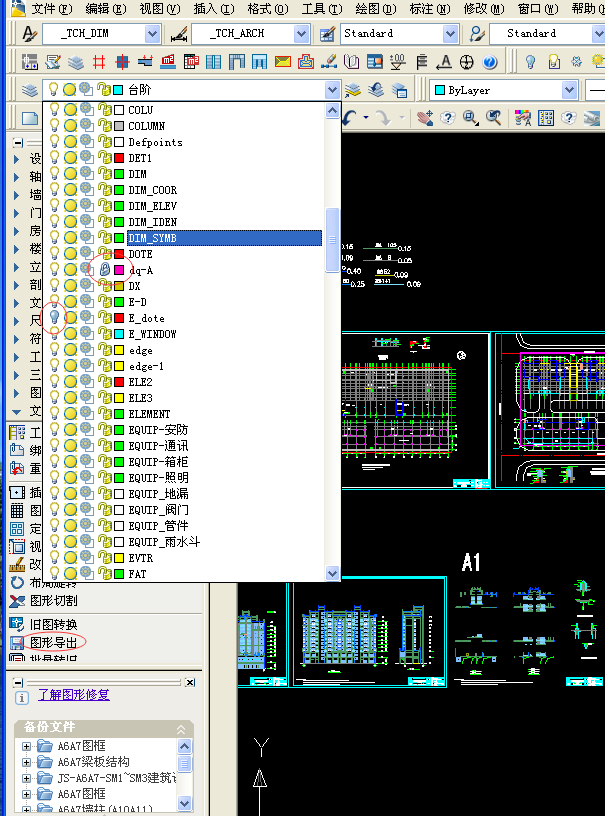The height and width of the screenshot is (816, 605).
Task: Open the Standard table style dropdown
Action: click(450, 34)
